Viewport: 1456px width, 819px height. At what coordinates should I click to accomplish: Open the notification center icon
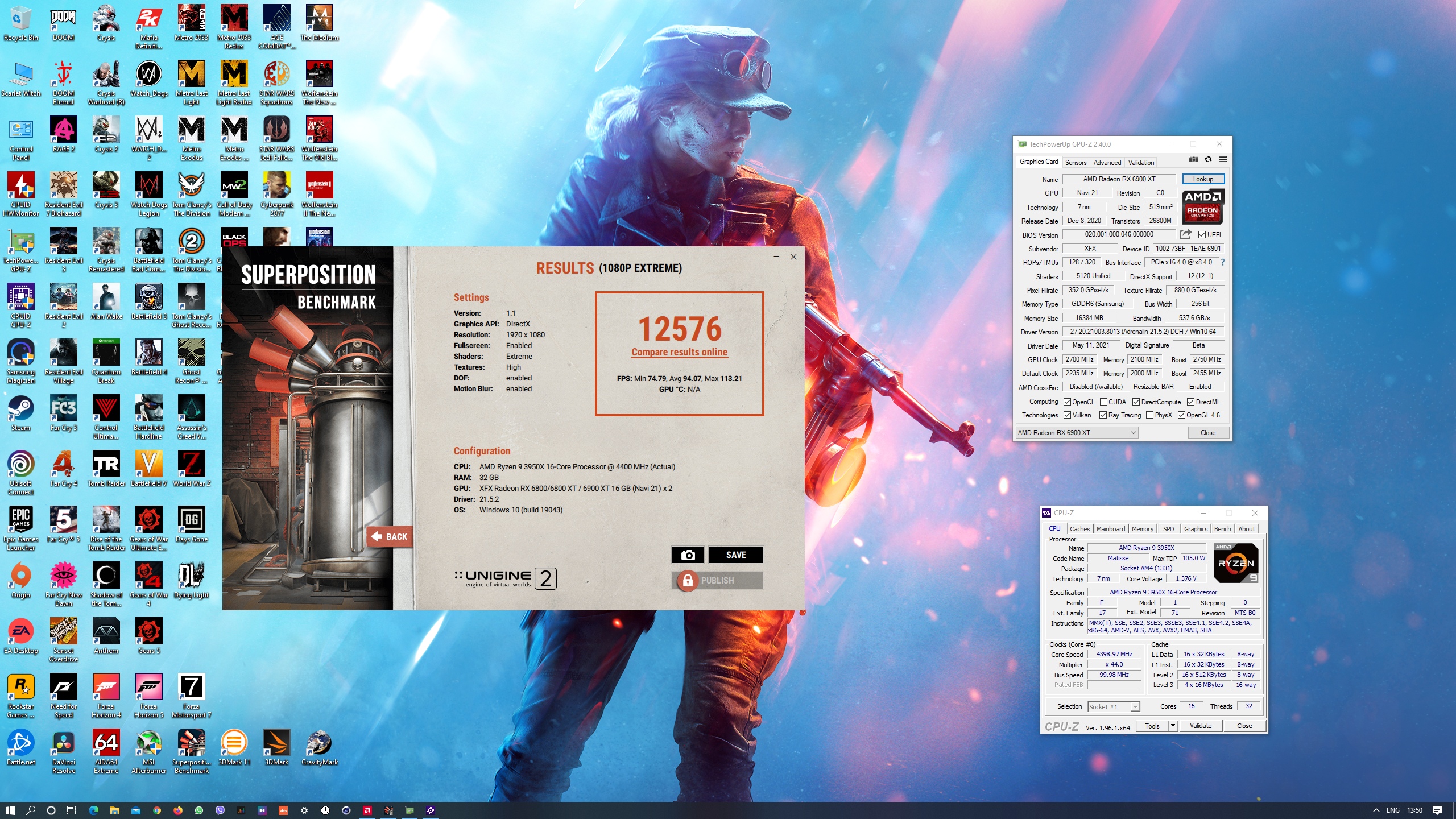coord(1437,810)
